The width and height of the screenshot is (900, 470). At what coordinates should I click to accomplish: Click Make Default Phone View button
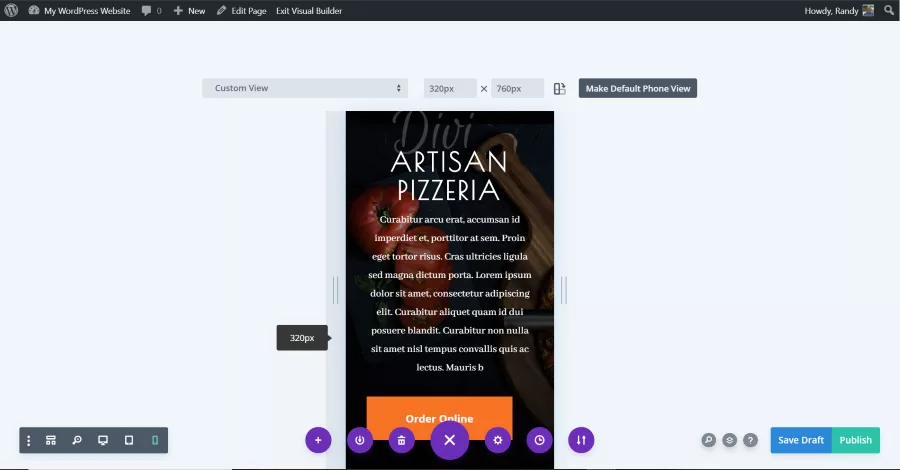638,88
